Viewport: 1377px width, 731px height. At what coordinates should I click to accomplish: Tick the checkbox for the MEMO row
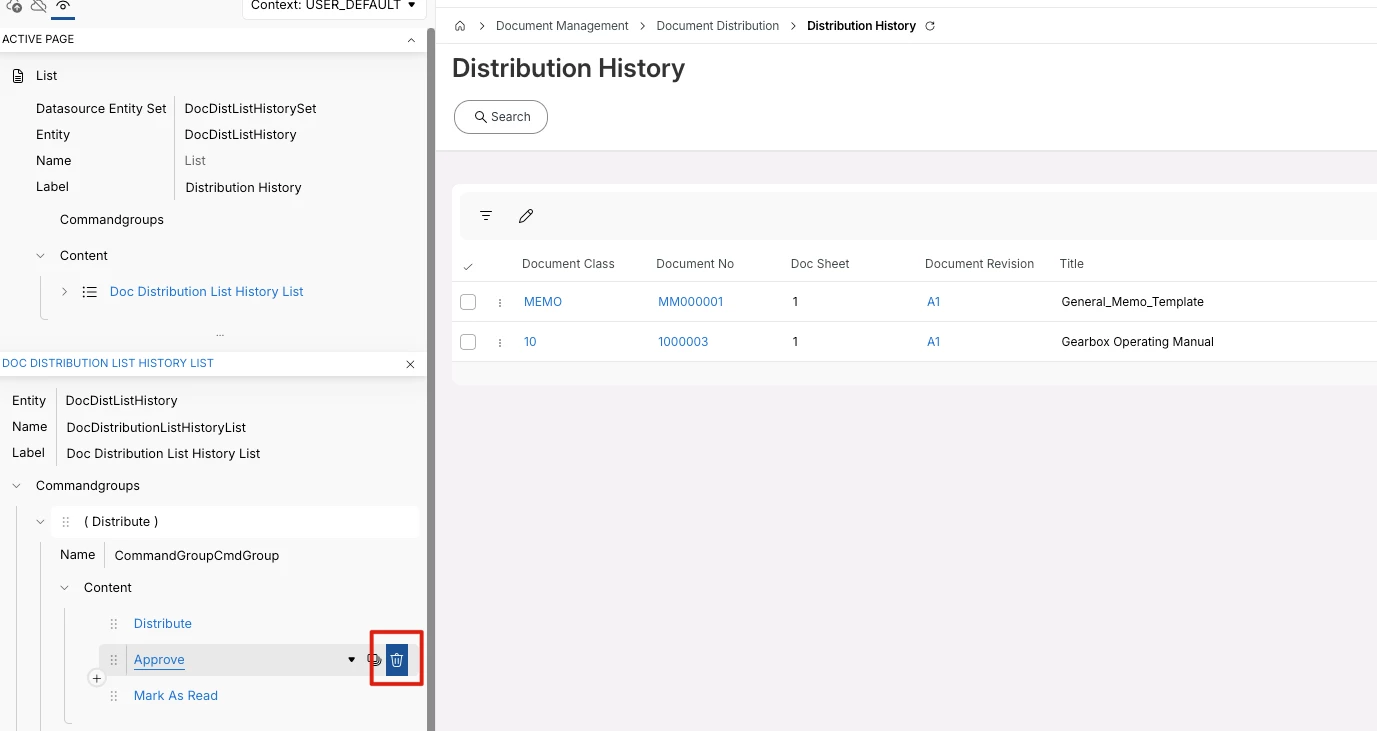[x=468, y=302]
